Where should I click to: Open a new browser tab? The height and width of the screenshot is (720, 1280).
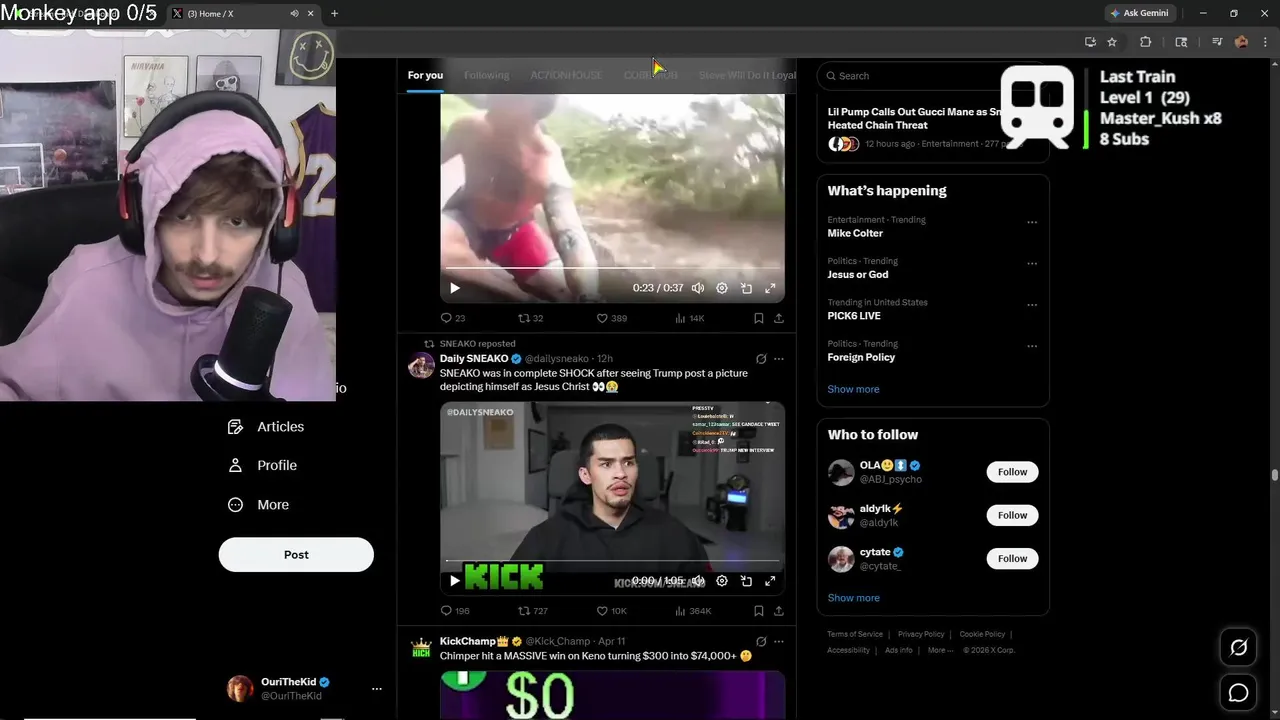(334, 13)
